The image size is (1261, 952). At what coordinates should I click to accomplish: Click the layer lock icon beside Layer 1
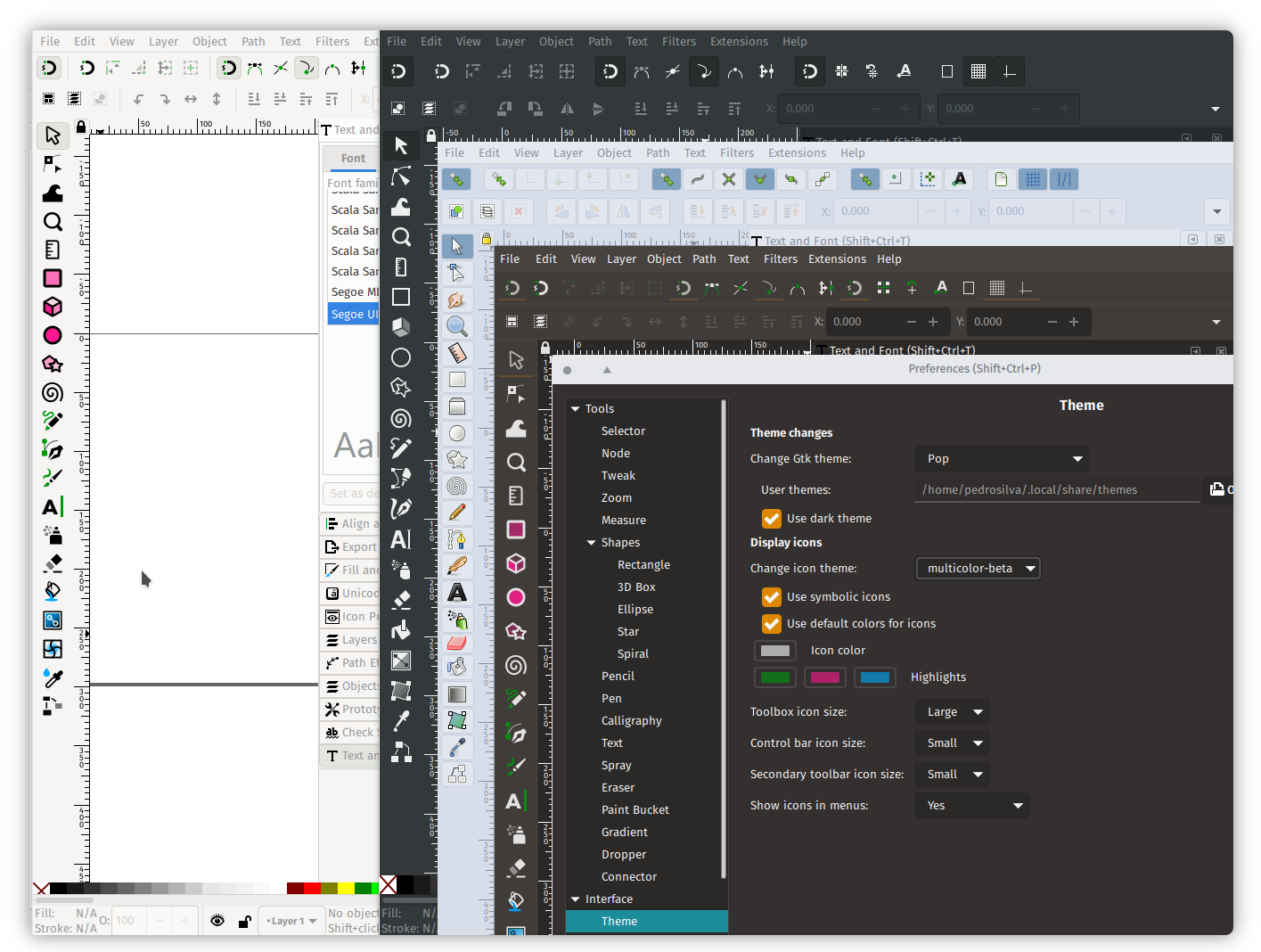244,921
